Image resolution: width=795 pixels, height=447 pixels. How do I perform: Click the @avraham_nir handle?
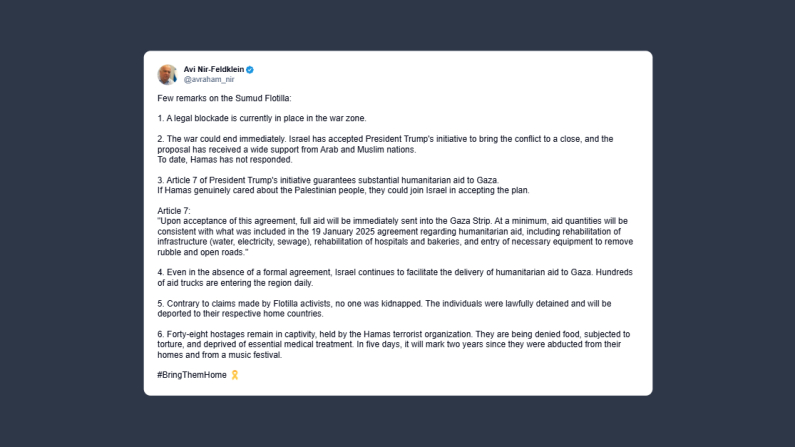[208, 79]
